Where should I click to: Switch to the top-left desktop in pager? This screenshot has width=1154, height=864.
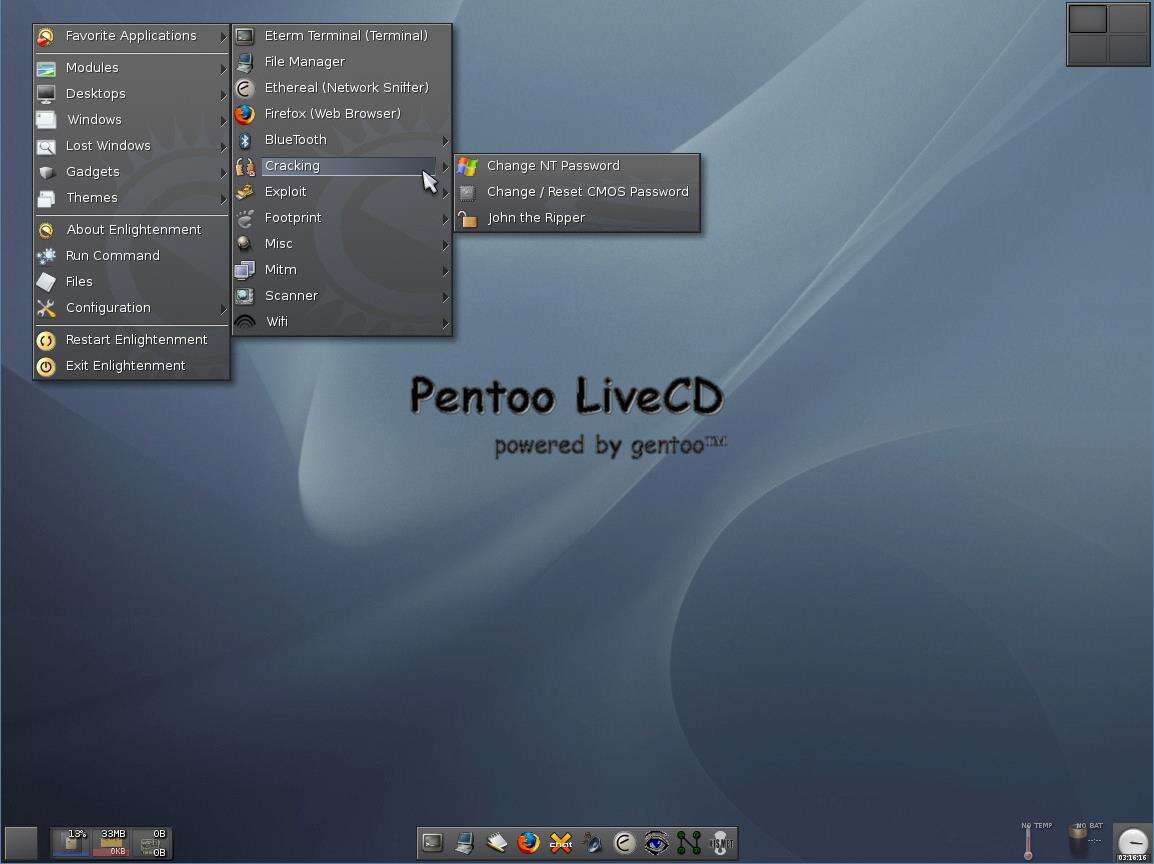pos(1088,19)
